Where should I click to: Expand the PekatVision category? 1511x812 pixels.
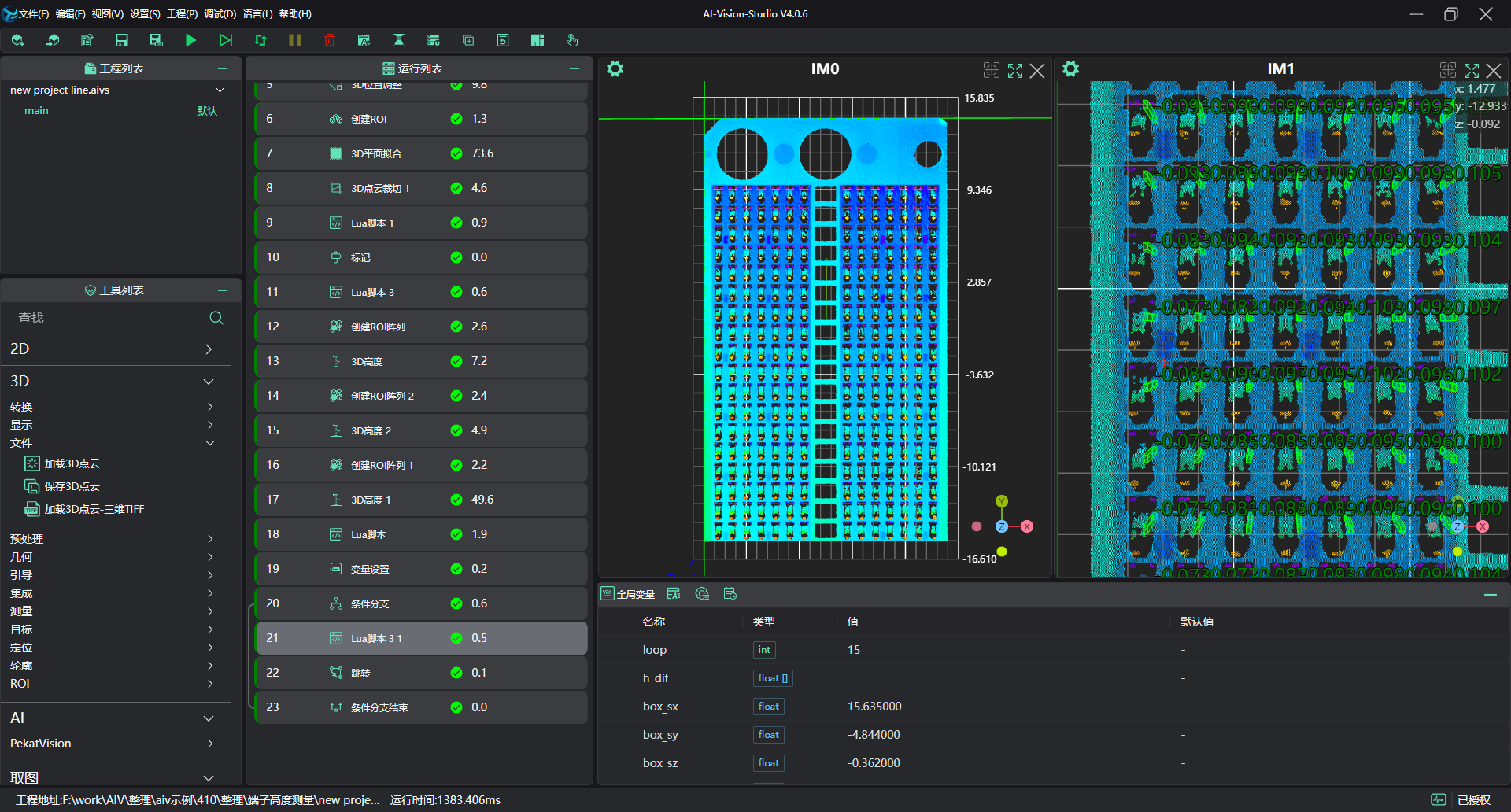(x=210, y=744)
